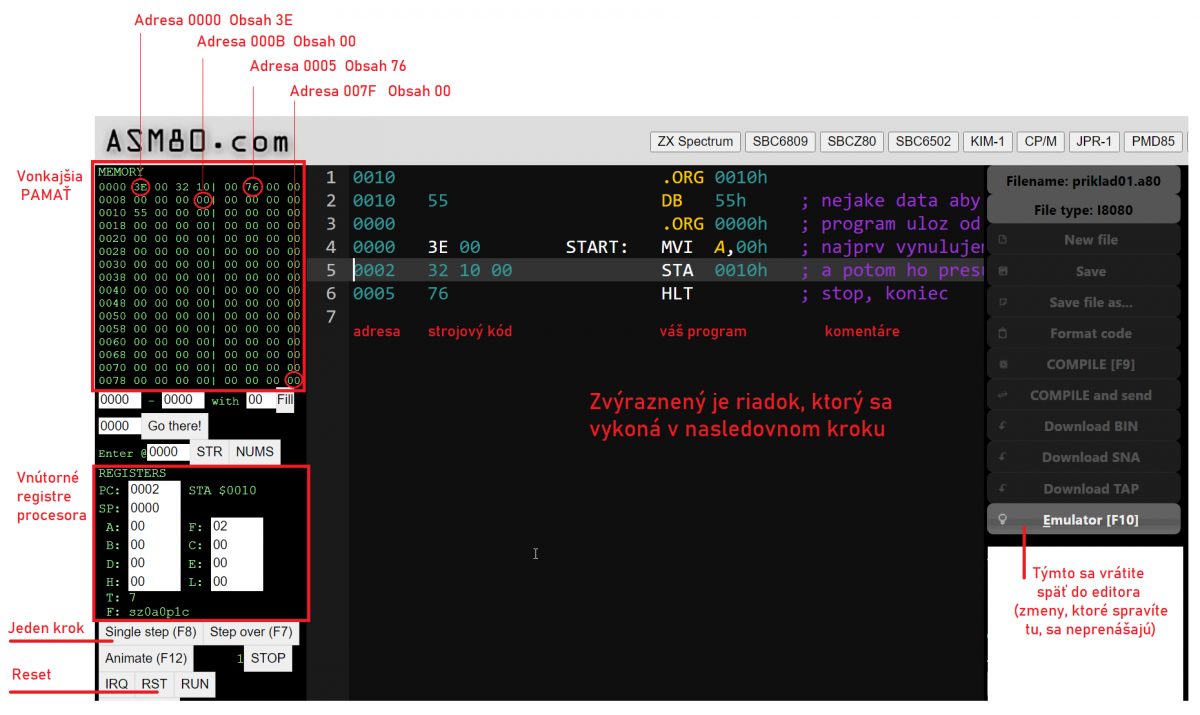
Task: Select the KIM-1 platform button
Action: pos(989,141)
